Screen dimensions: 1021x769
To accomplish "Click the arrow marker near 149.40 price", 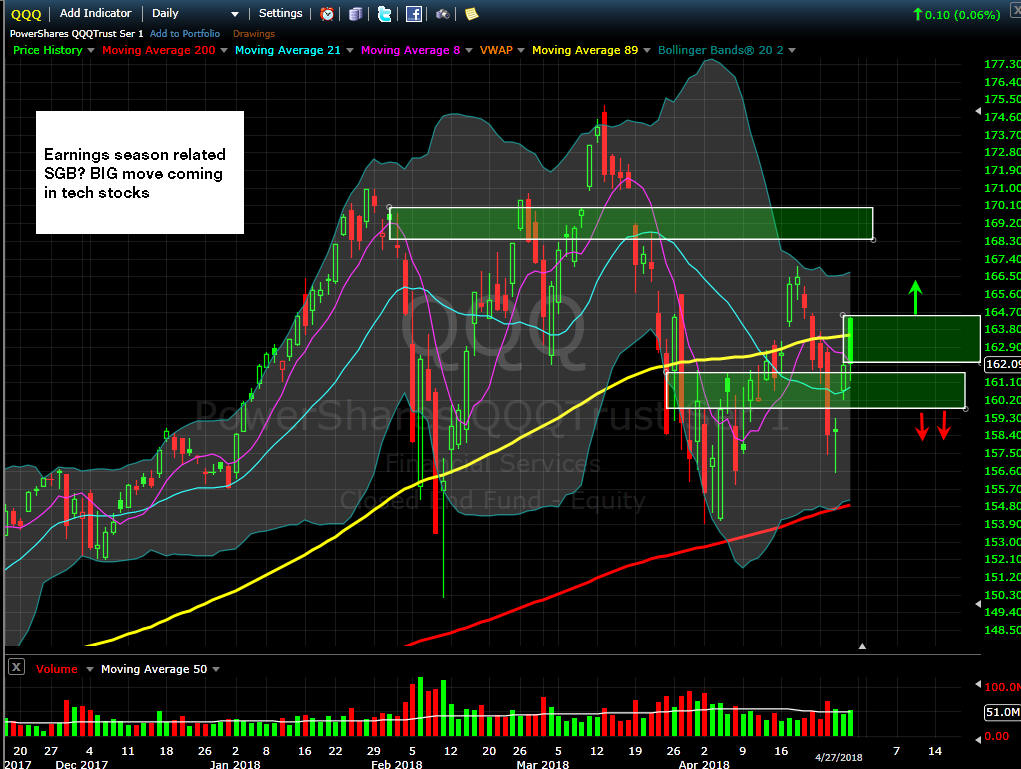I will (x=978, y=604).
